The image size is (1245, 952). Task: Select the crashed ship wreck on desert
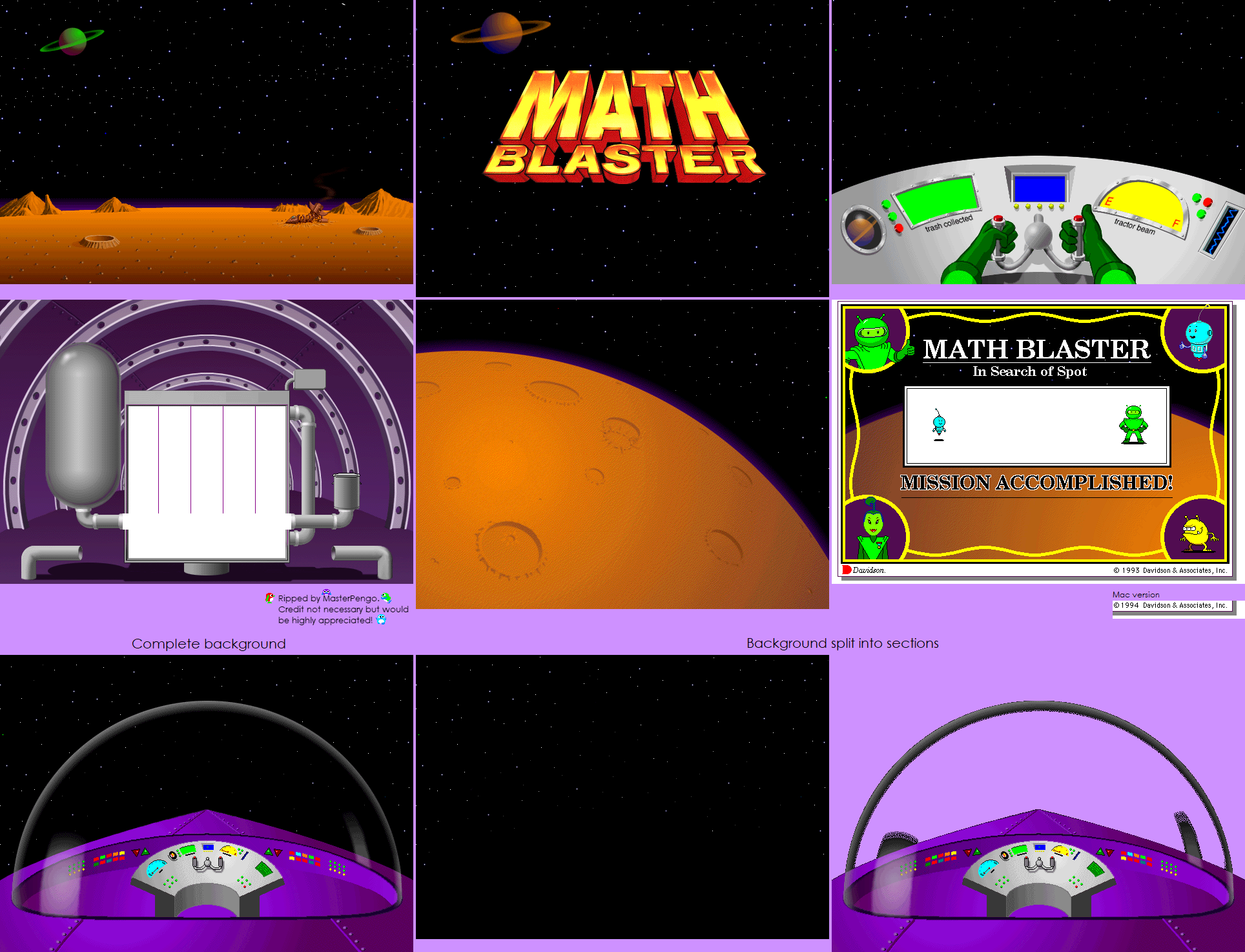(310, 213)
